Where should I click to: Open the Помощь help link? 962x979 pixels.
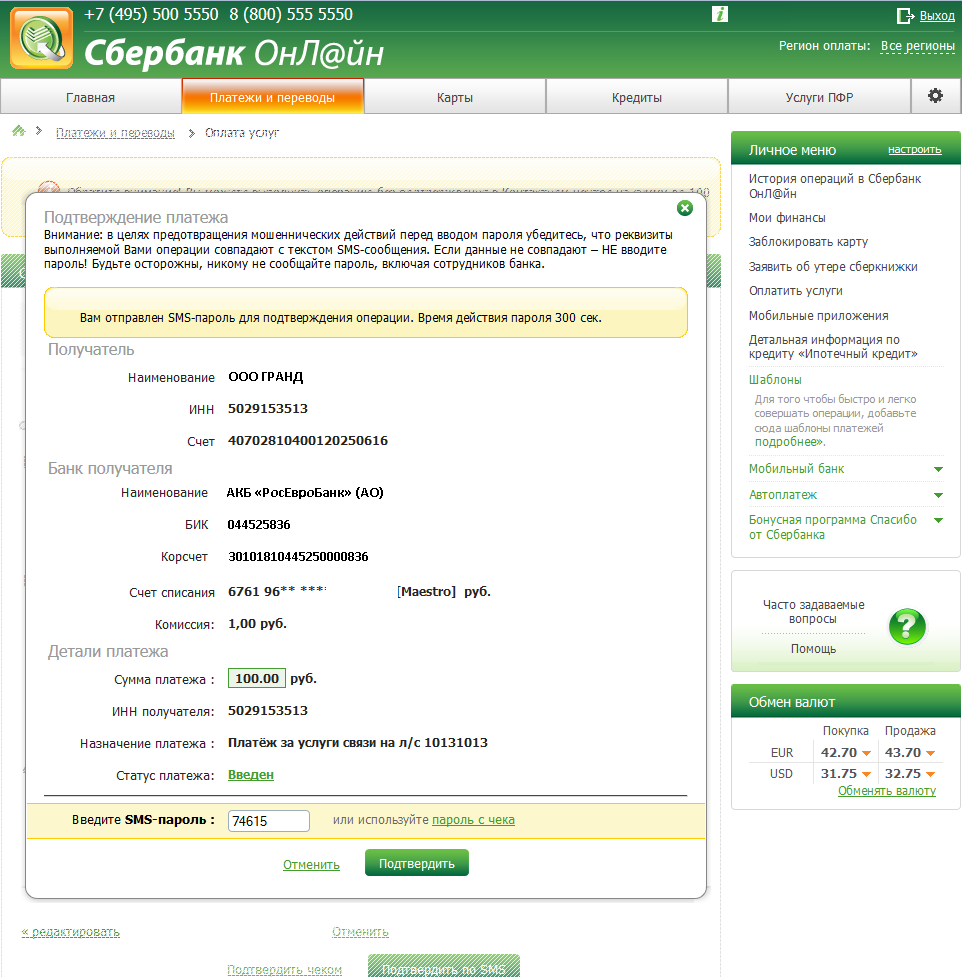pyautogui.click(x=813, y=649)
